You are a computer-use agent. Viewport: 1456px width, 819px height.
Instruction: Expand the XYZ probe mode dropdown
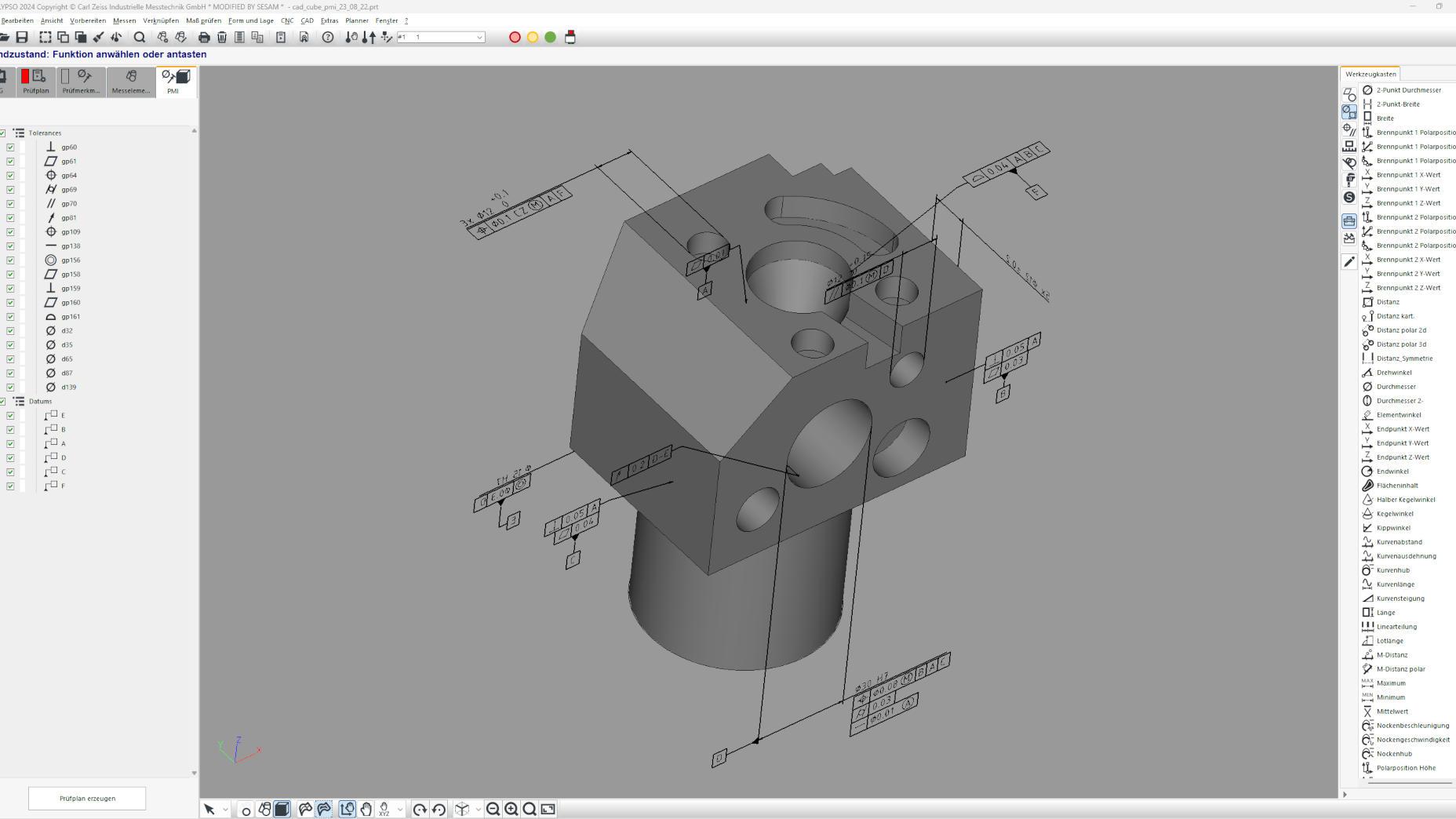[x=399, y=809]
